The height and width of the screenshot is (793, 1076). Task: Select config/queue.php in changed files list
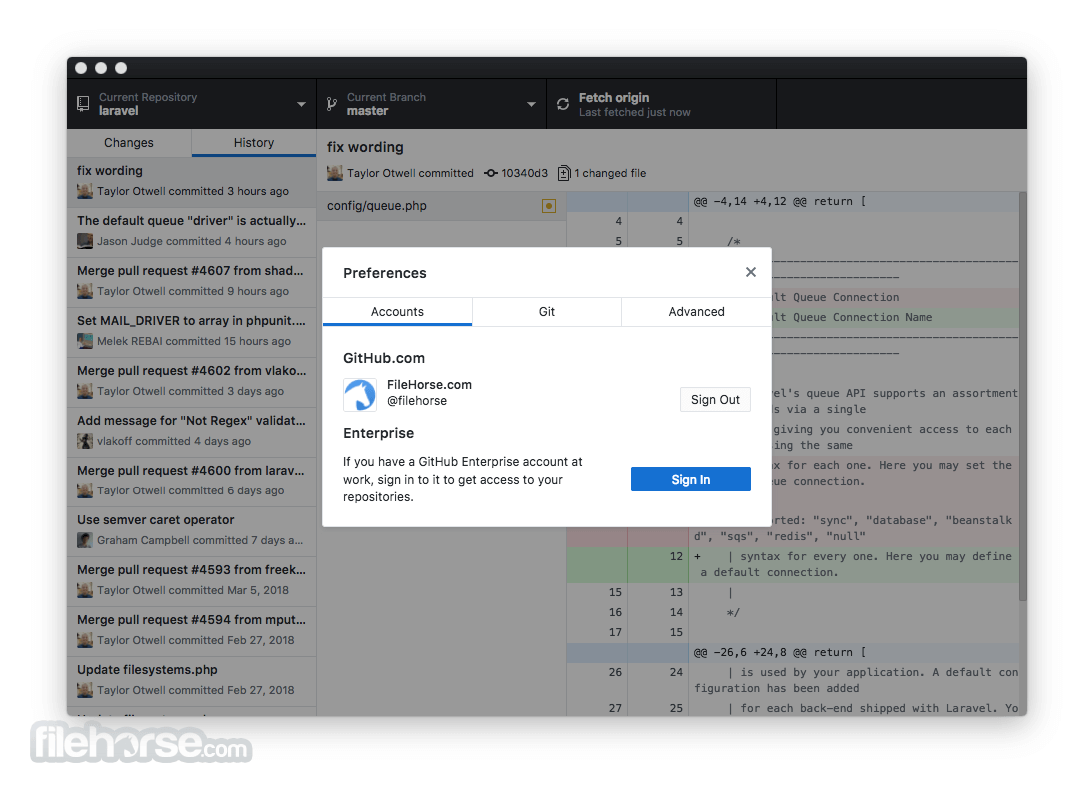[x=442, y=206]
